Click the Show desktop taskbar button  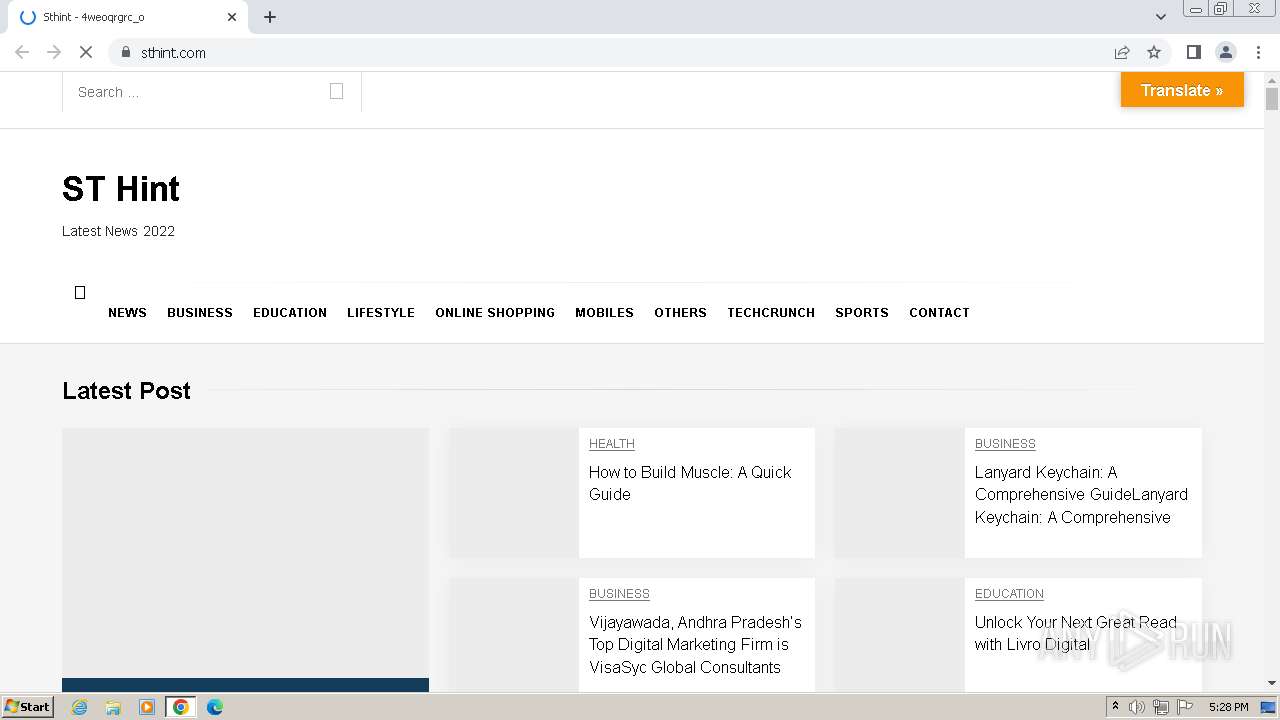[x=1269, y=707]
